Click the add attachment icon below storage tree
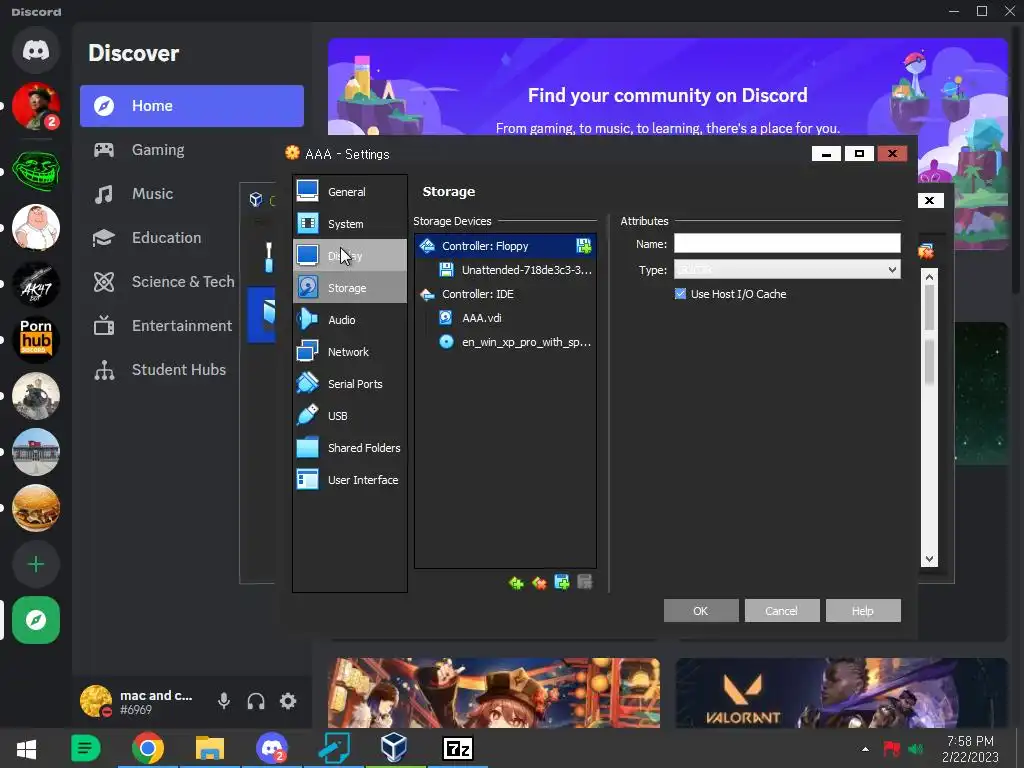The image size is (1024, 768). click(562, 583)
